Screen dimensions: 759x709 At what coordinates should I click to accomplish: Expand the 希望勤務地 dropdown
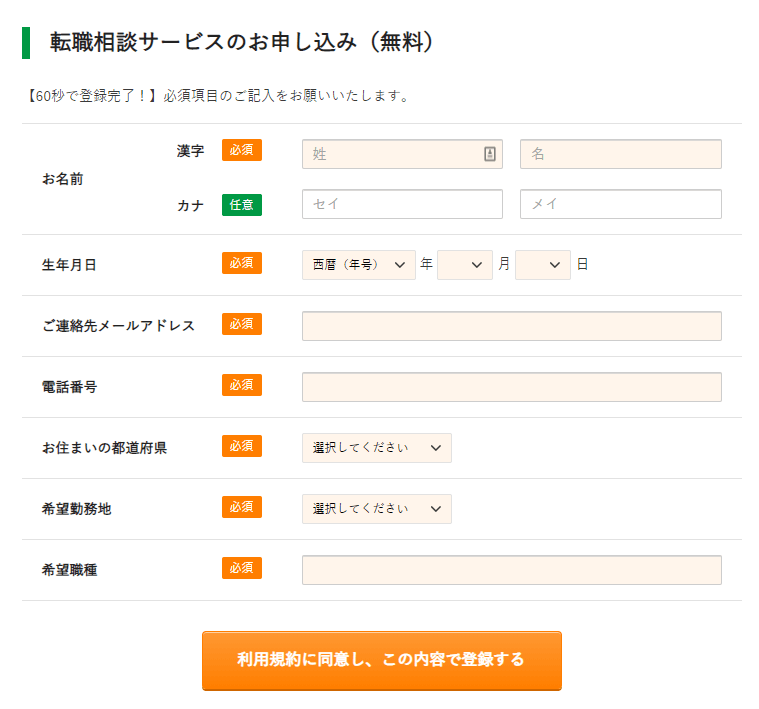pyautogui.click(x=377, y=509)
